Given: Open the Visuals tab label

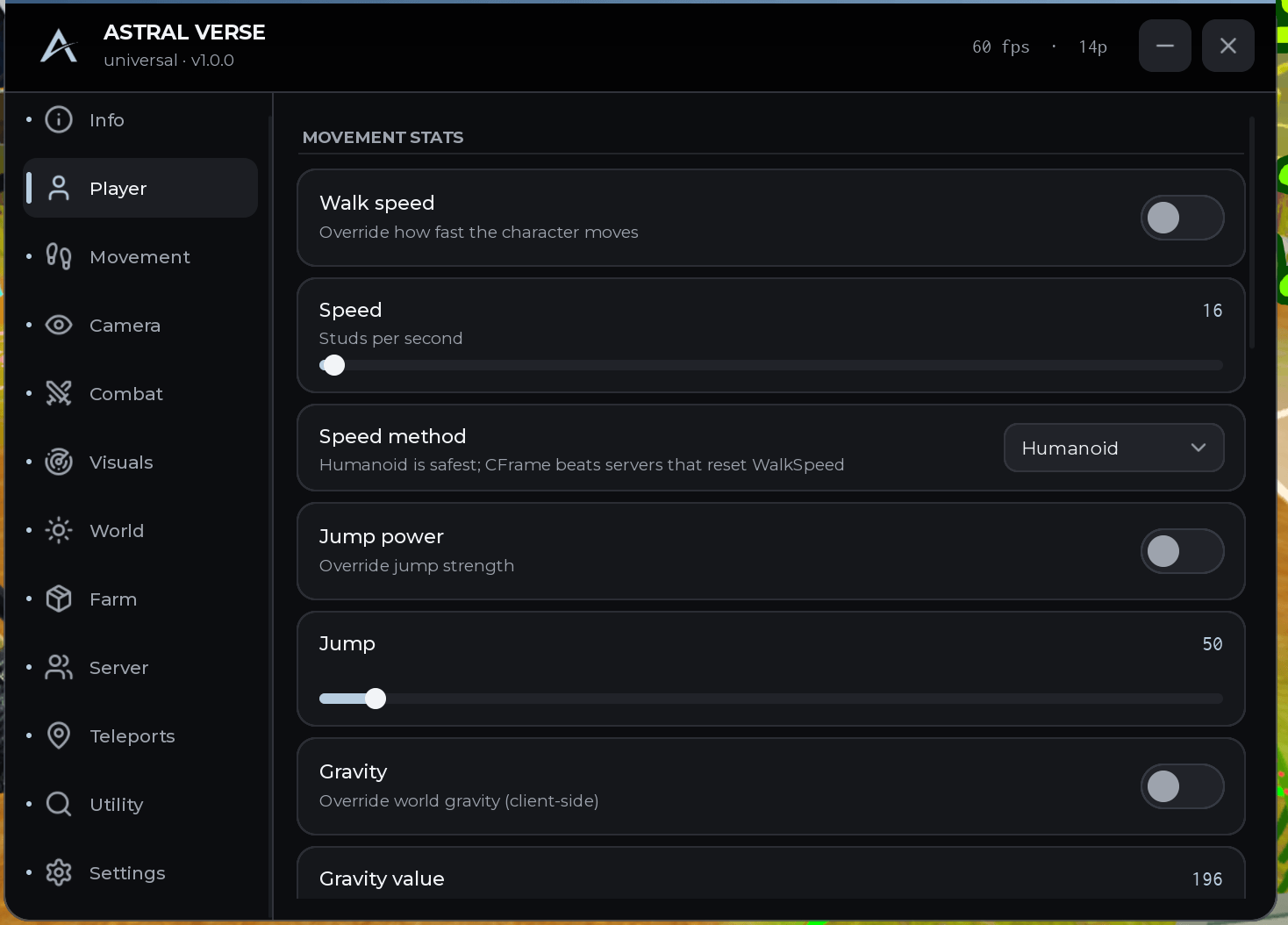Looking at the screenshot, I should pyautogui.click(x=121, y=462).
